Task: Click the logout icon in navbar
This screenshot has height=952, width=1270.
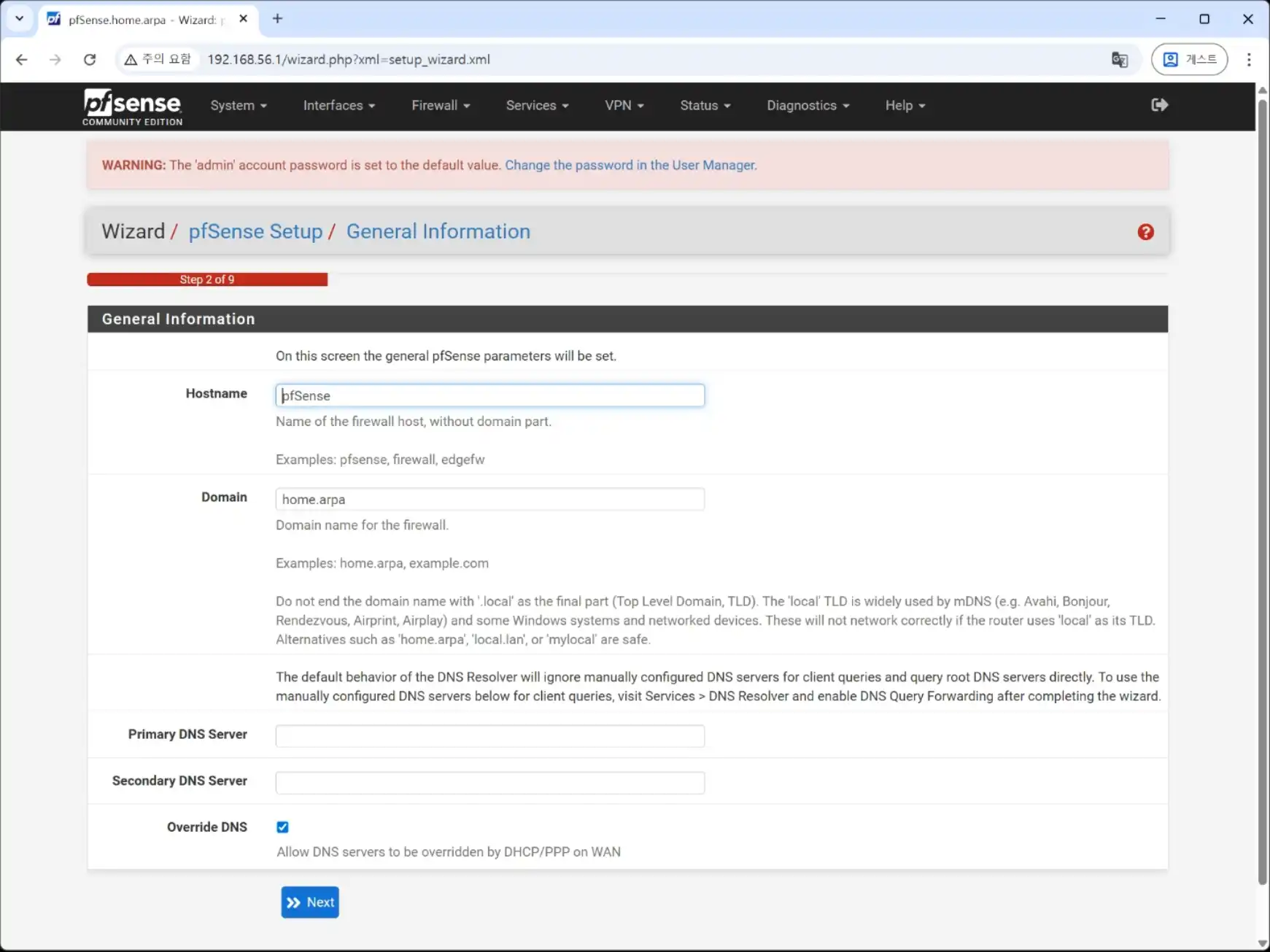Action: coord(1159,105)
